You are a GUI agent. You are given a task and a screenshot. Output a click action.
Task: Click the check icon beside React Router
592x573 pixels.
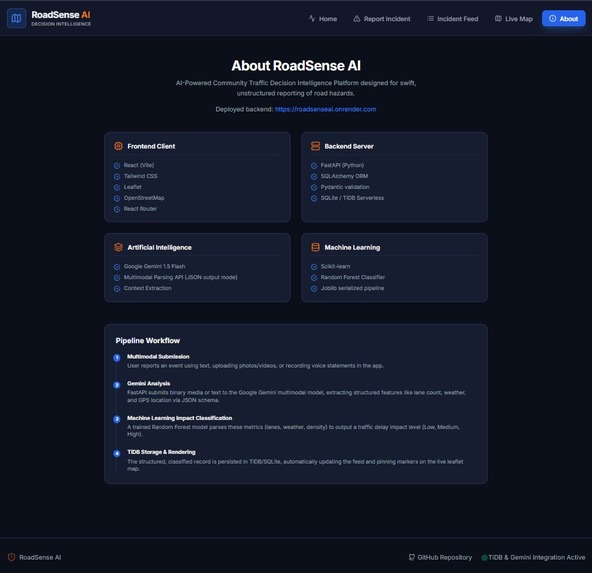(x=117, y=209)
